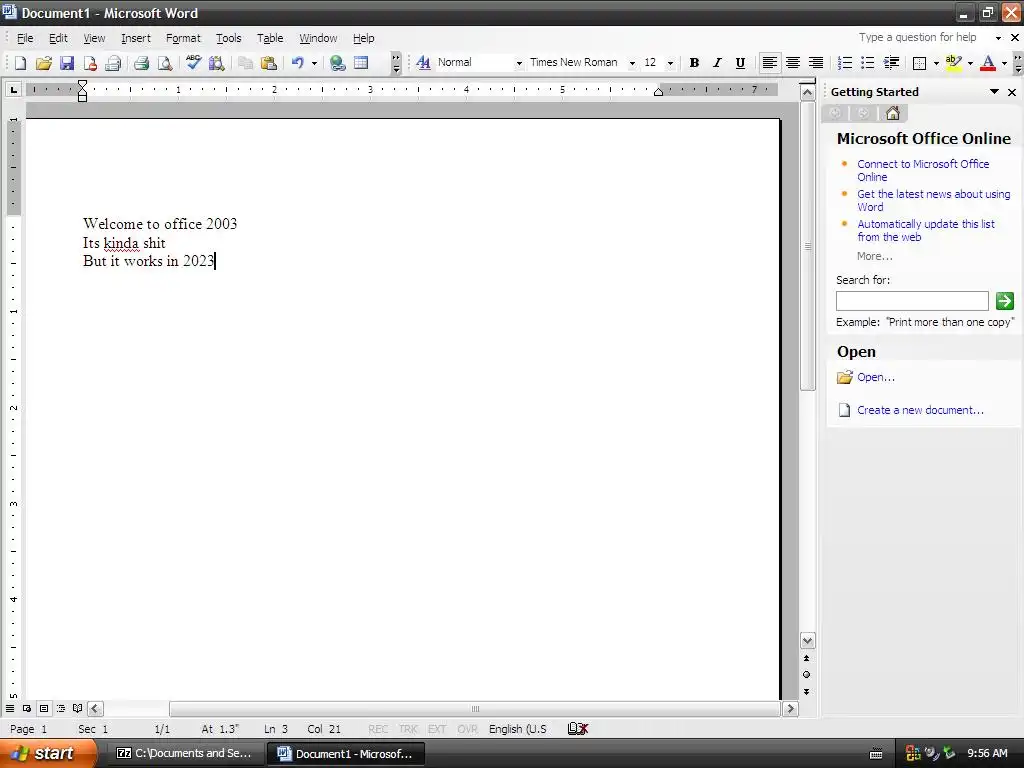Image resolution: width=1024 pixels, height=768 pixels.
Task: Set Align Left paragraph alignment
Action: click(770, 63)
